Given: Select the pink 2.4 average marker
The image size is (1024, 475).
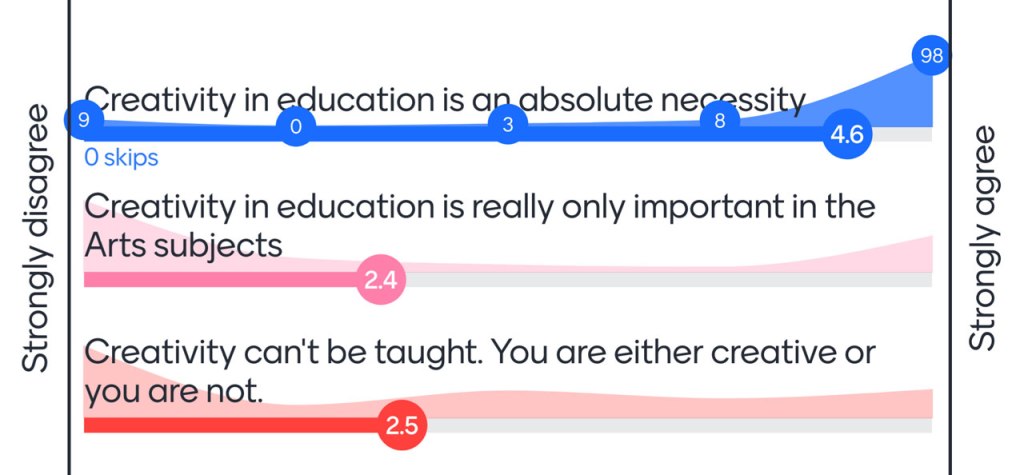Looking at the screenshot, I should 381,280.
